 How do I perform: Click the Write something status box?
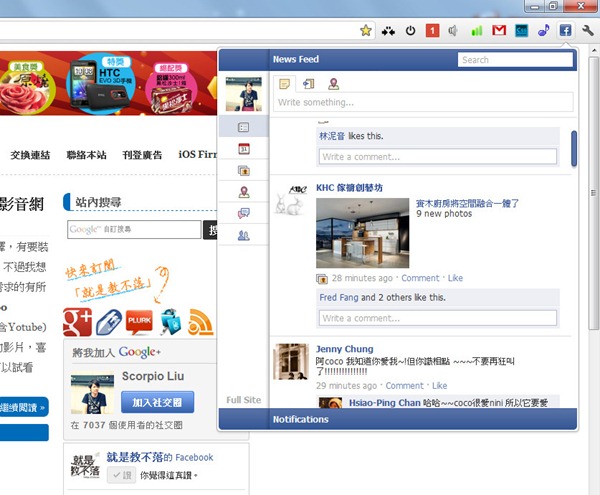tap(423, 102)
